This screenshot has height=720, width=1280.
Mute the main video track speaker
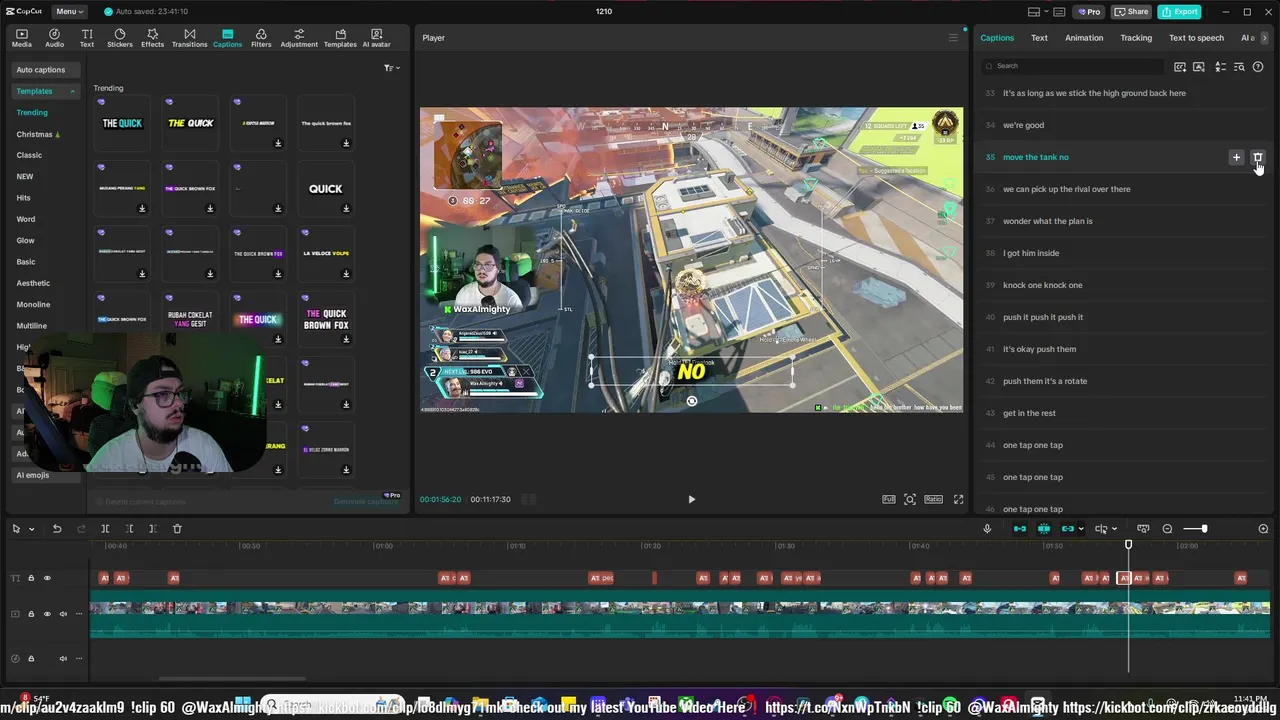click(63, 614)
